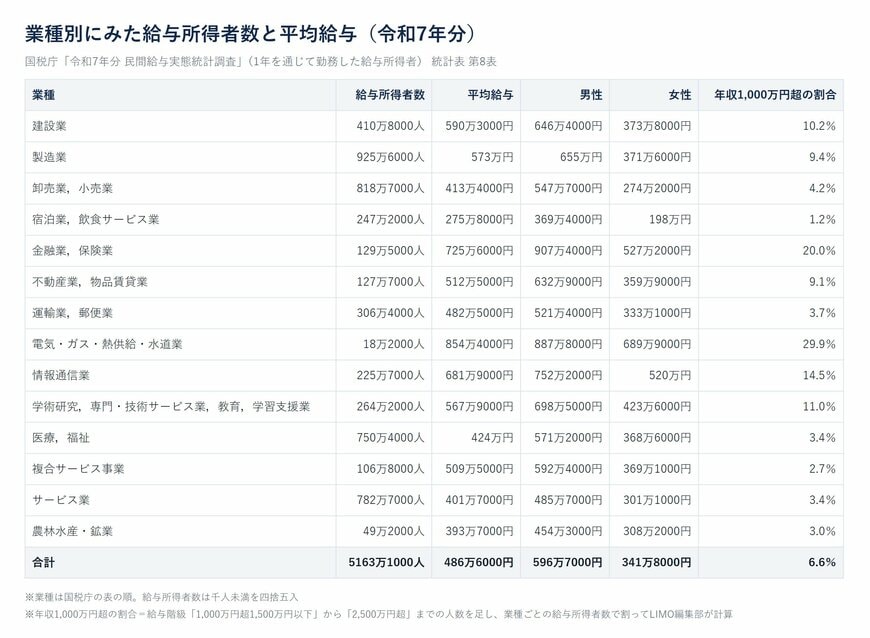Screen dimensions: 870x638
Task: Click the subtitle citing 国税庁 民間給与実態統計調査
Action: pyautogui.click(x=260, y=62)
